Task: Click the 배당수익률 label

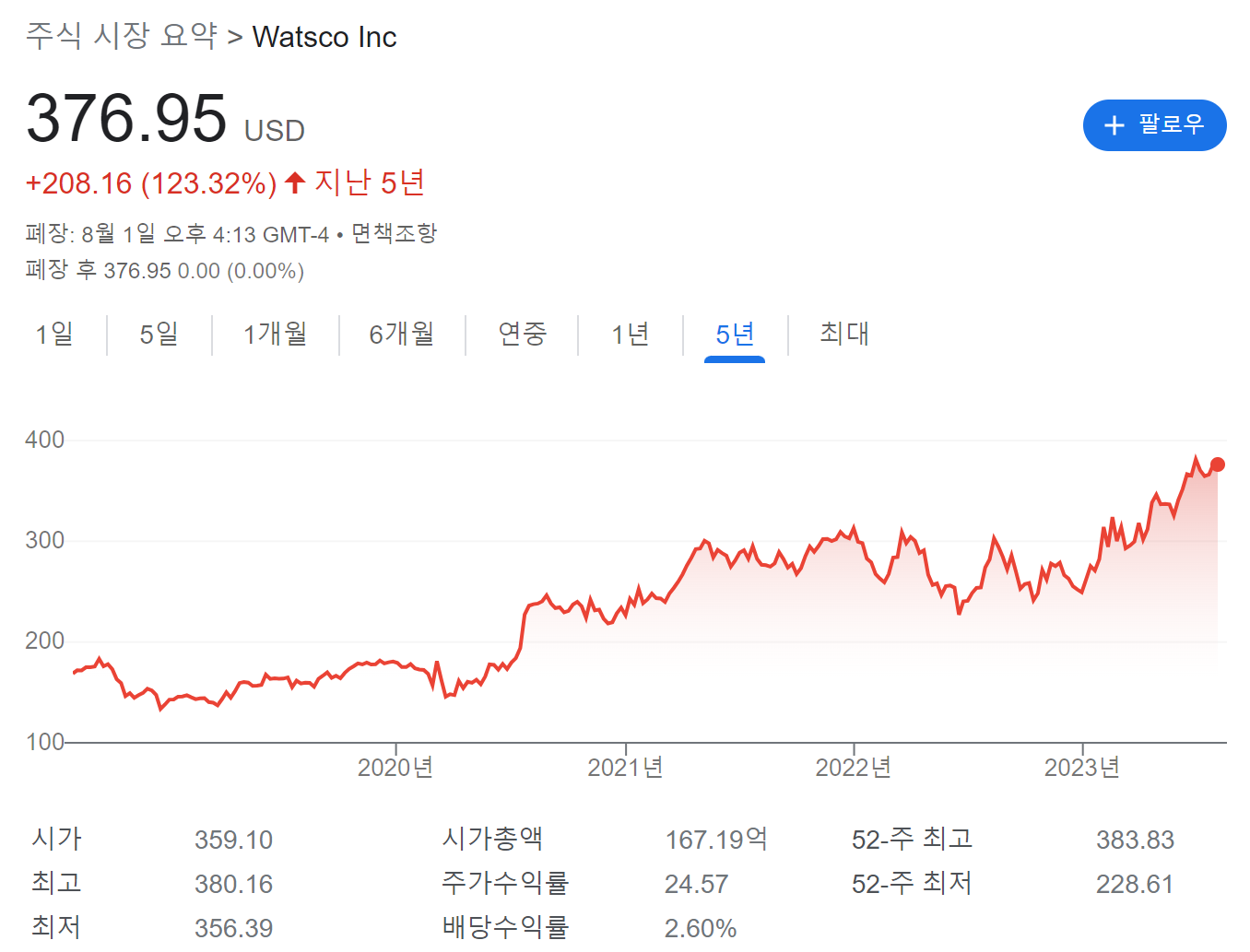Action: [x=505, y=927]
